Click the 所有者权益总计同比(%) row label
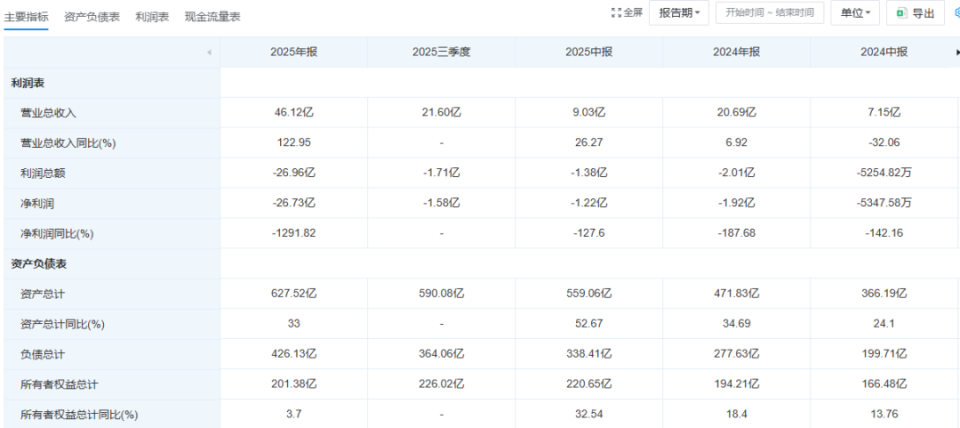 tap(79, 415)
